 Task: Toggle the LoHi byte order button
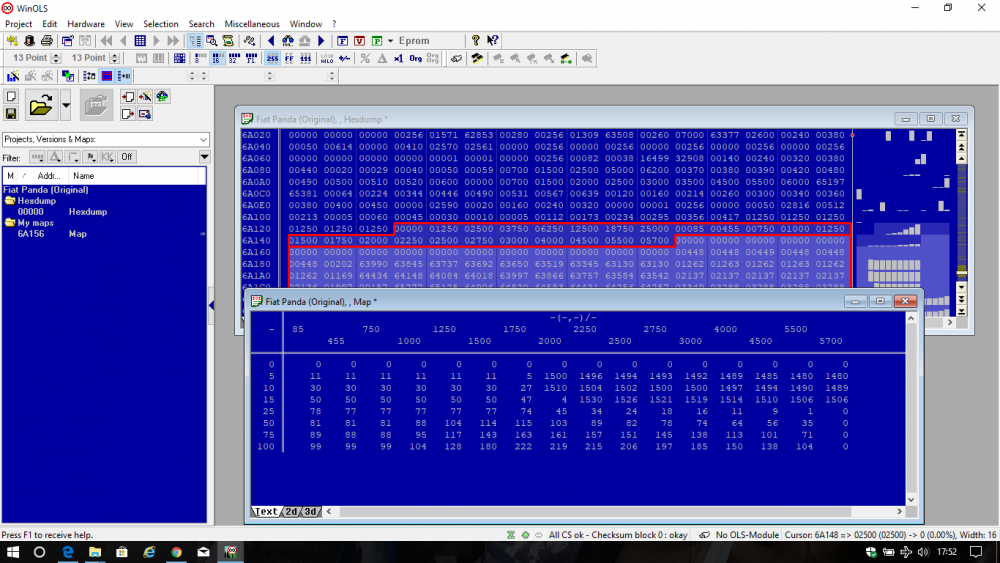pos(327,59)
